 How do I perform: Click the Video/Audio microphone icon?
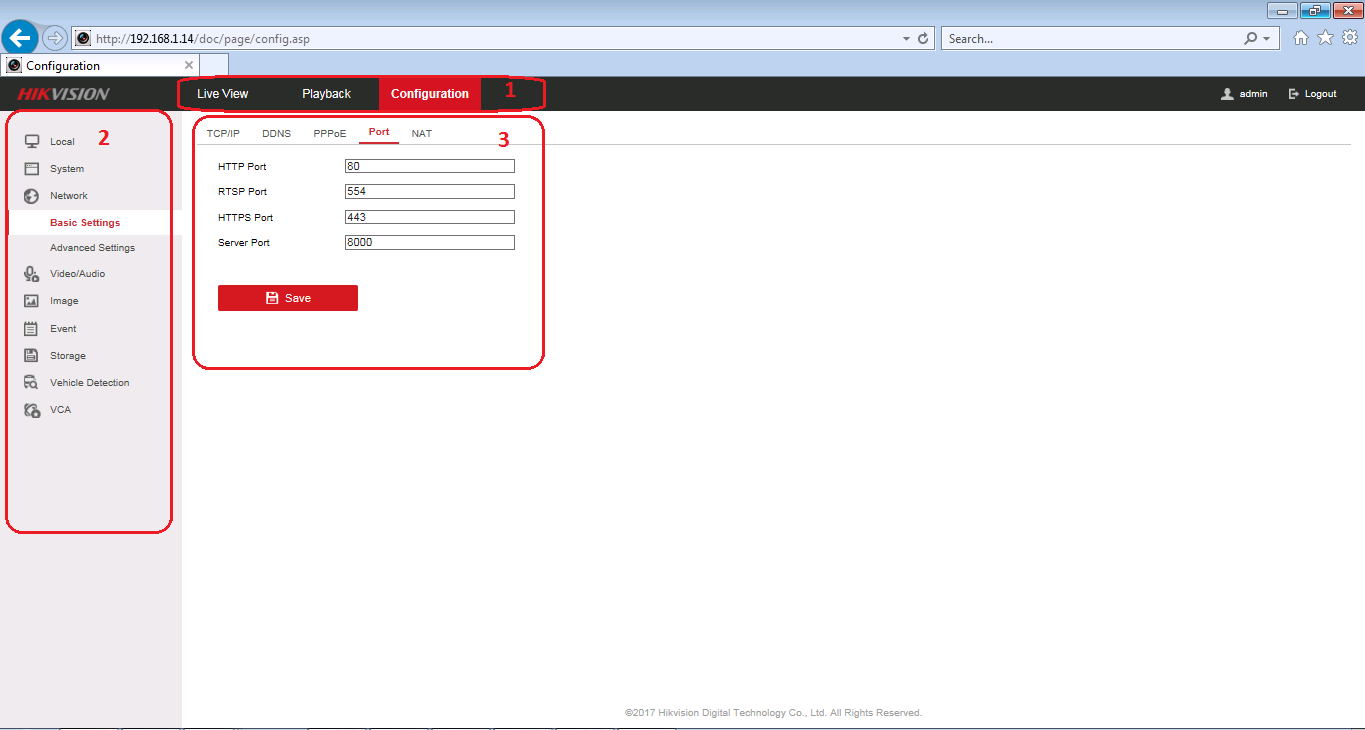point(32,274)
